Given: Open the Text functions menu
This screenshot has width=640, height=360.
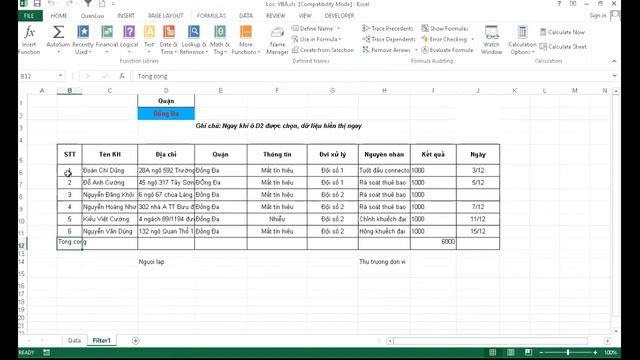Looking at the screenshot, I should click(149, 40).
